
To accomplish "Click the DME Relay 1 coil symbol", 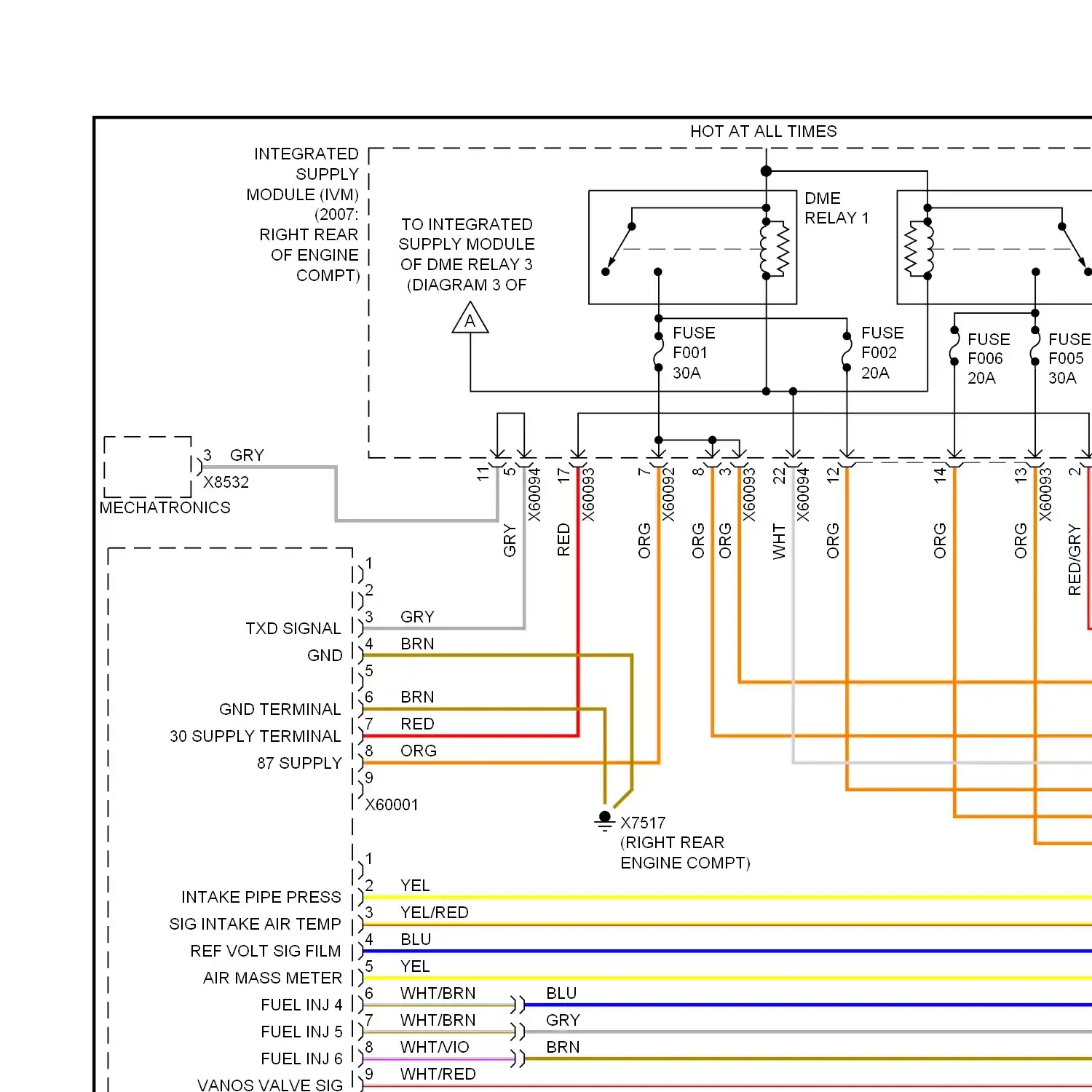I will [775, 249].
